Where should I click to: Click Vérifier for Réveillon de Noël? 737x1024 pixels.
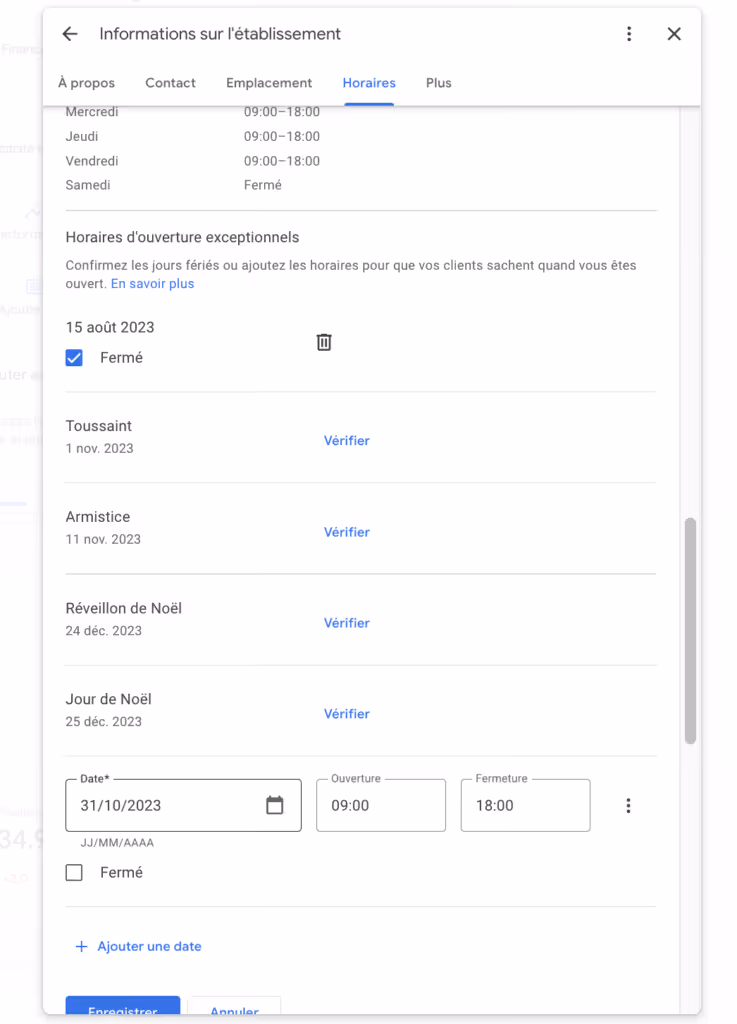coord(347,623)
